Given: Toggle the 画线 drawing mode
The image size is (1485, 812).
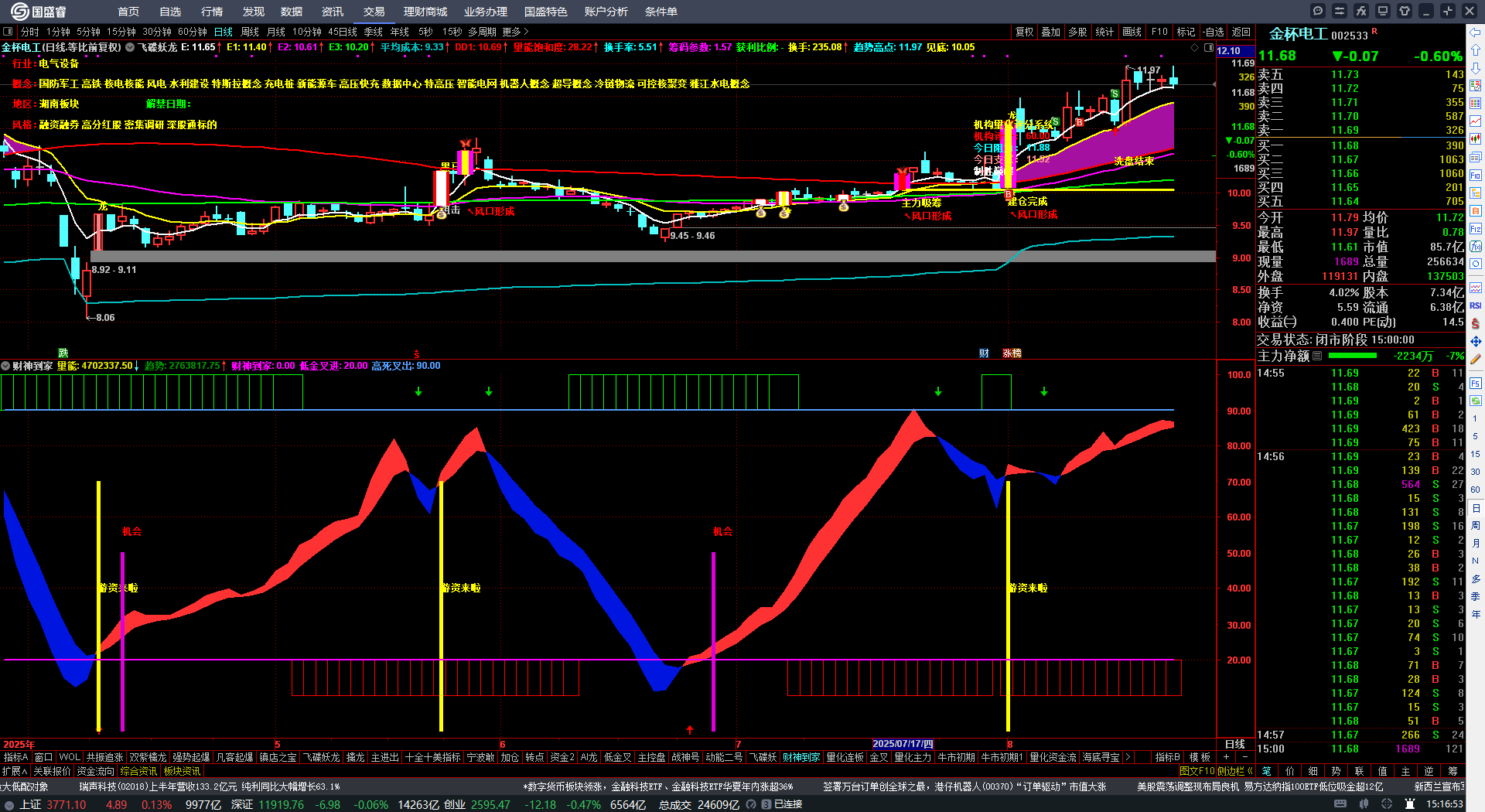Looking at the screenshot, I should 1132,32.
